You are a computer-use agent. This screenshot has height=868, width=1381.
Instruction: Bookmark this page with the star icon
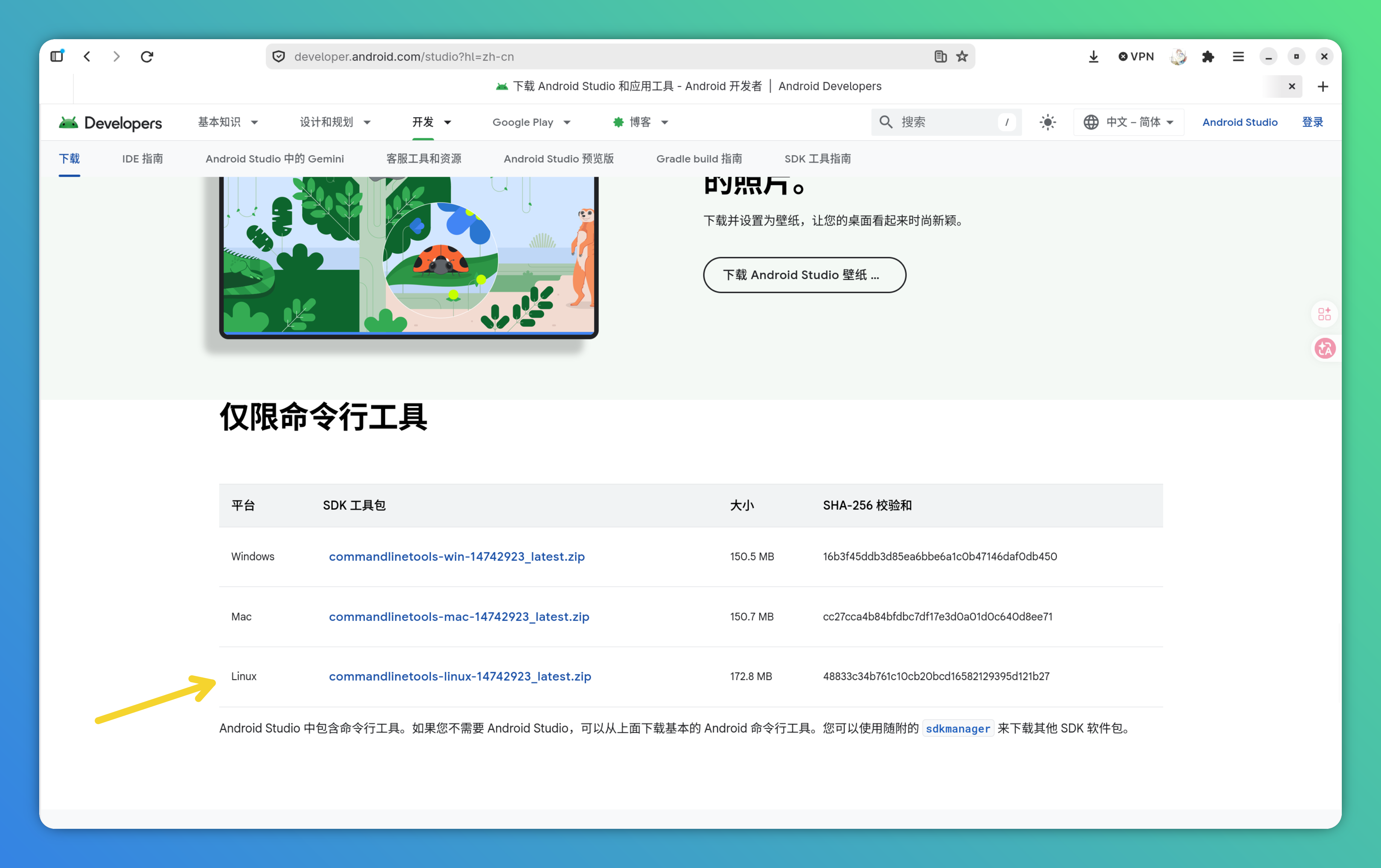(x=962, y=56)
